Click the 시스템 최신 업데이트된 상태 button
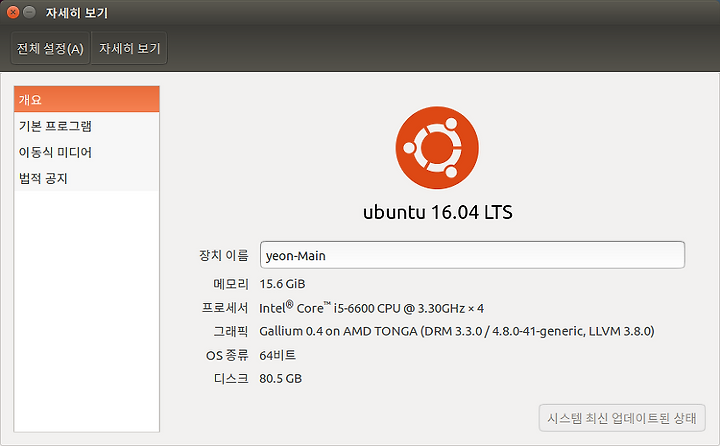The width and height of the screenshot is (720, 446). (x=622, y=418)
